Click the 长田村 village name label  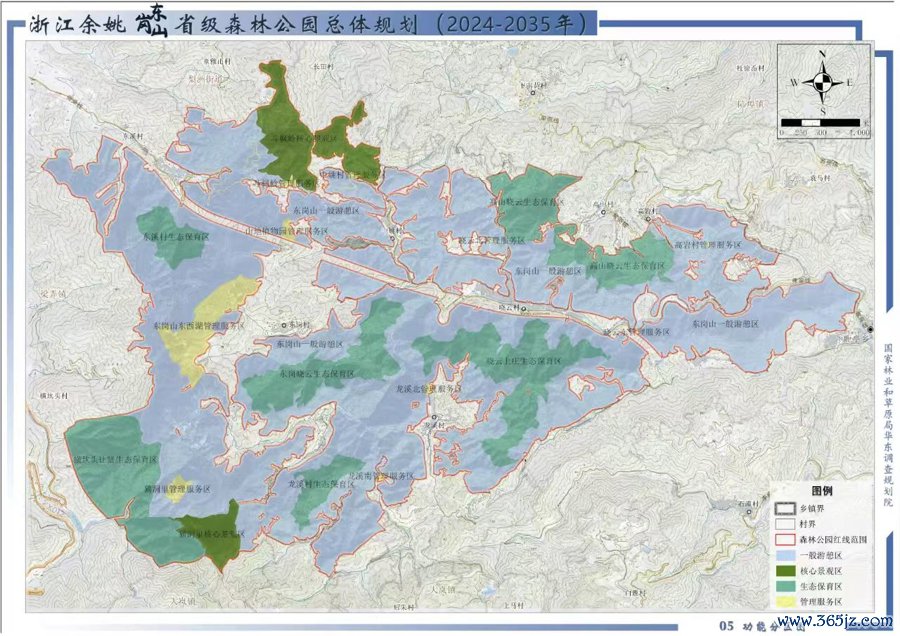[323, 67]
